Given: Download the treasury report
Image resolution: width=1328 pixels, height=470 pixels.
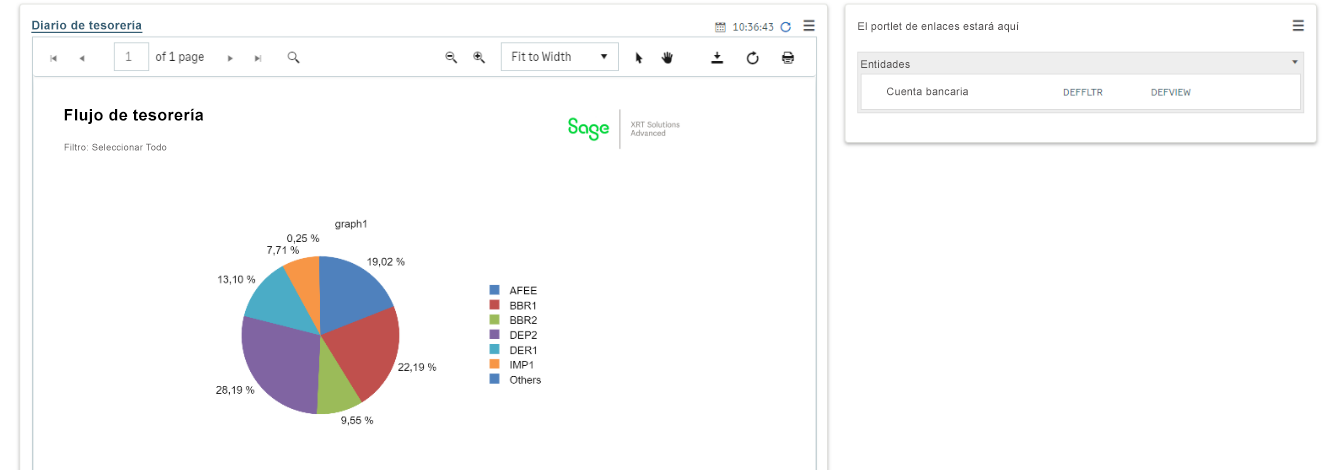Looking at the screenshot, I should tap(717, 57).
